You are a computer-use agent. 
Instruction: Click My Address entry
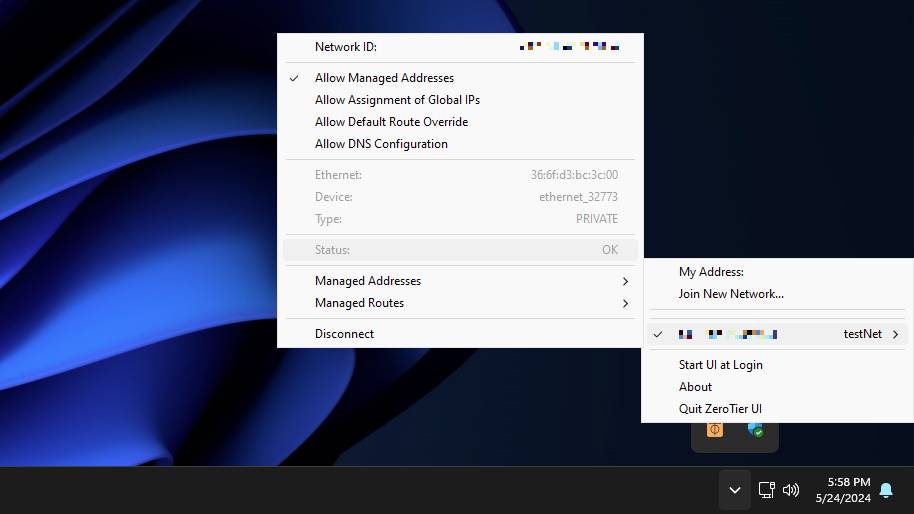778,272
